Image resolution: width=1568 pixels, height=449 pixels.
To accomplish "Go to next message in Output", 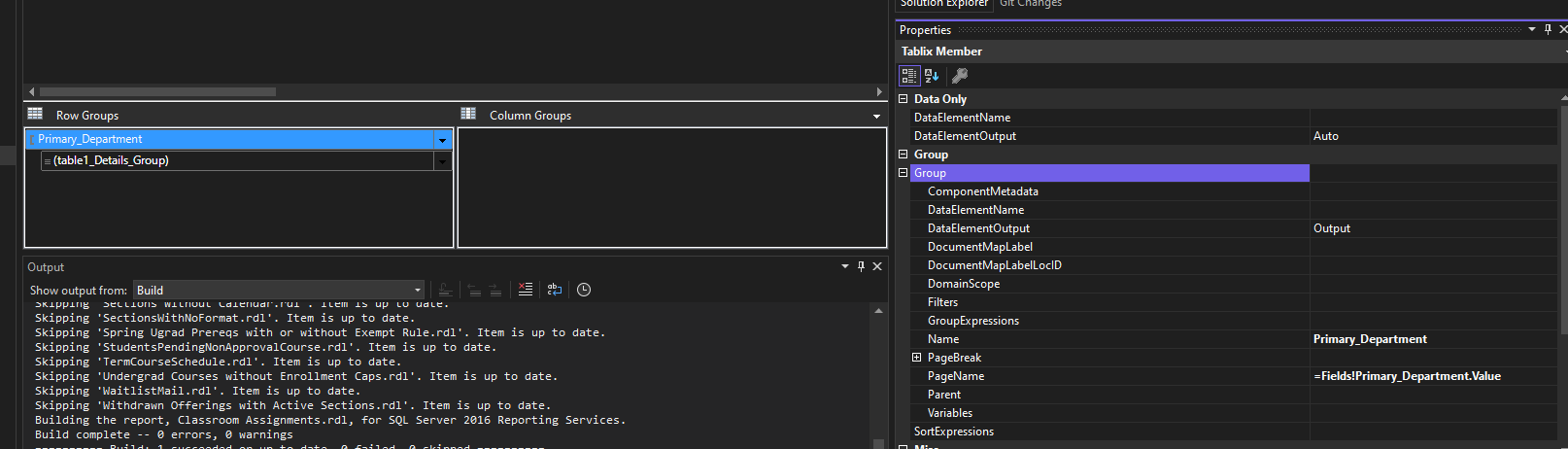I will (x=495, y=290).
